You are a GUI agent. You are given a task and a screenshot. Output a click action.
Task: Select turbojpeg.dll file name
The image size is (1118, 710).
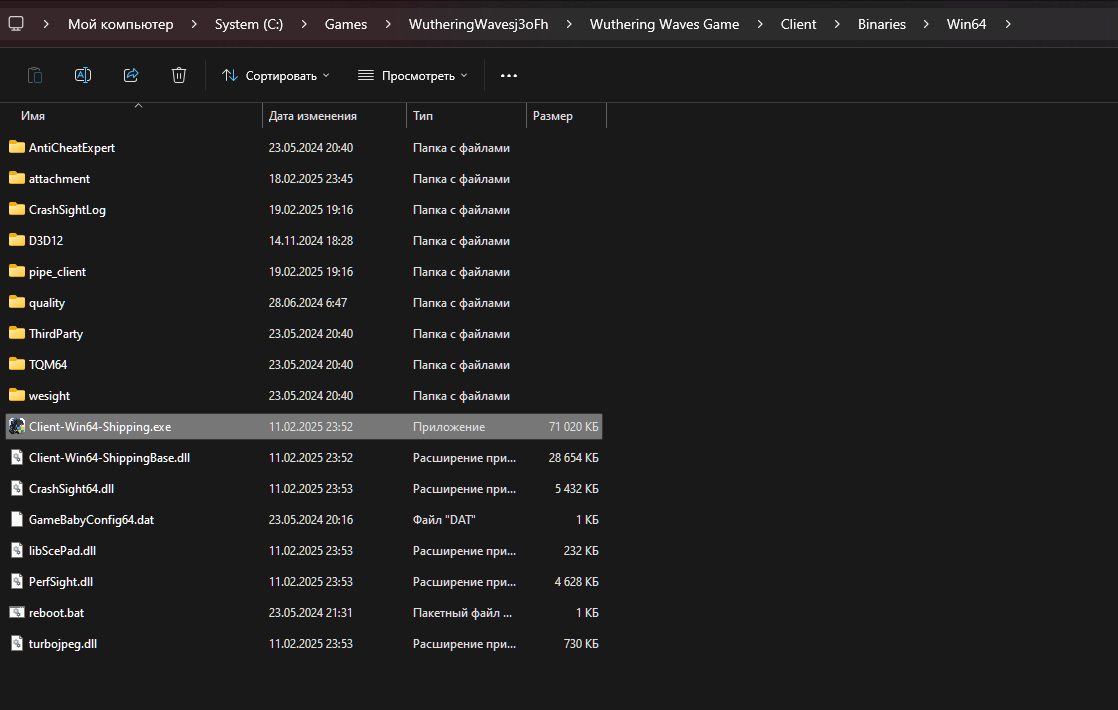point(63,644)
